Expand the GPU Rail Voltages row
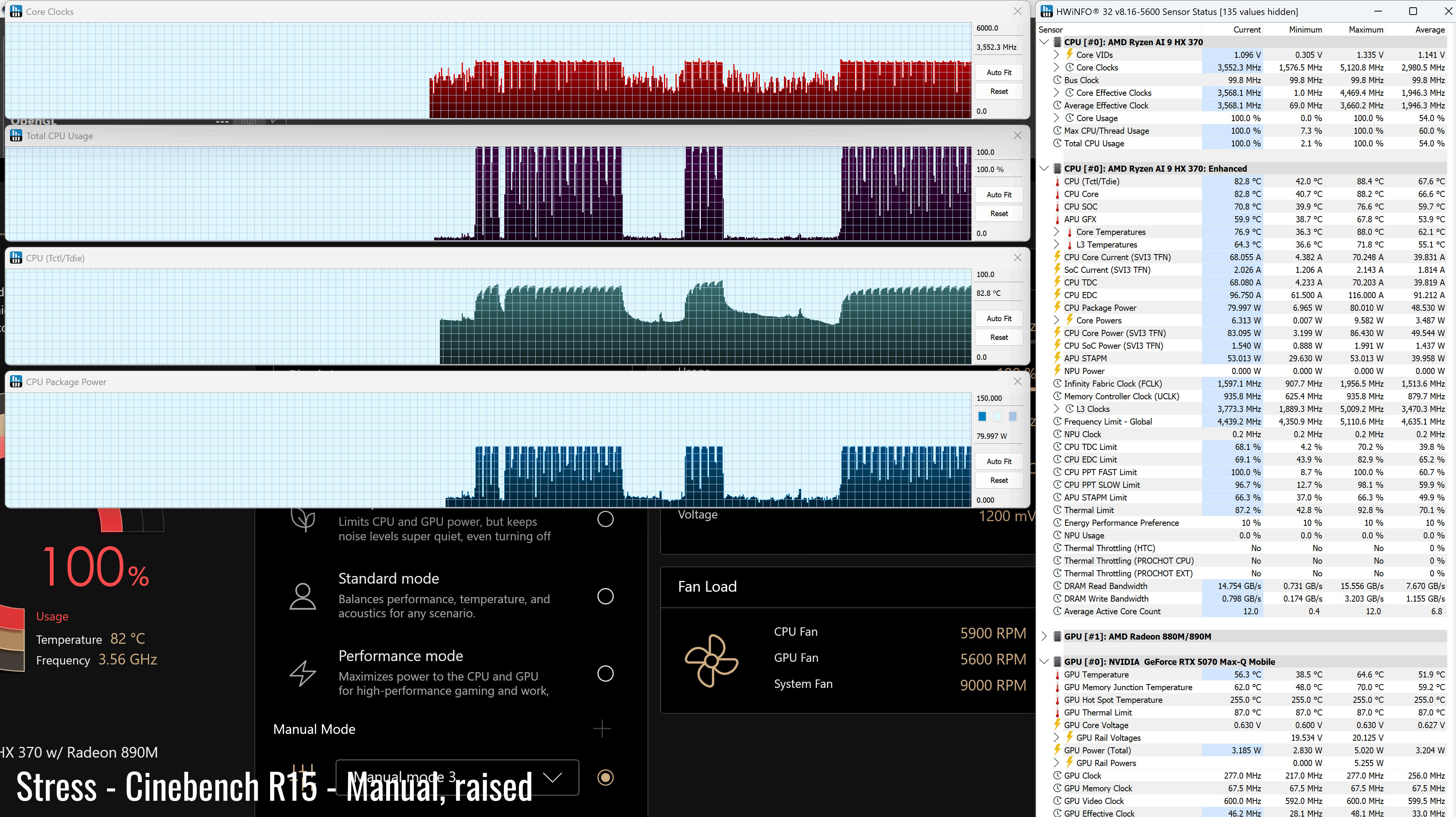This screenshot has width=1456, height=817. point(1056,737)
